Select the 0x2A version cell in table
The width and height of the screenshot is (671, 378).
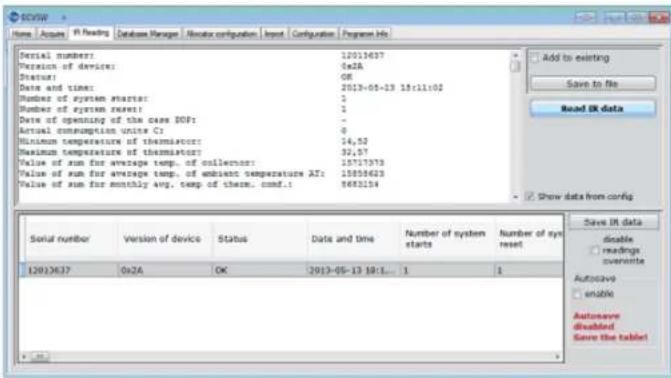point(165,270)
